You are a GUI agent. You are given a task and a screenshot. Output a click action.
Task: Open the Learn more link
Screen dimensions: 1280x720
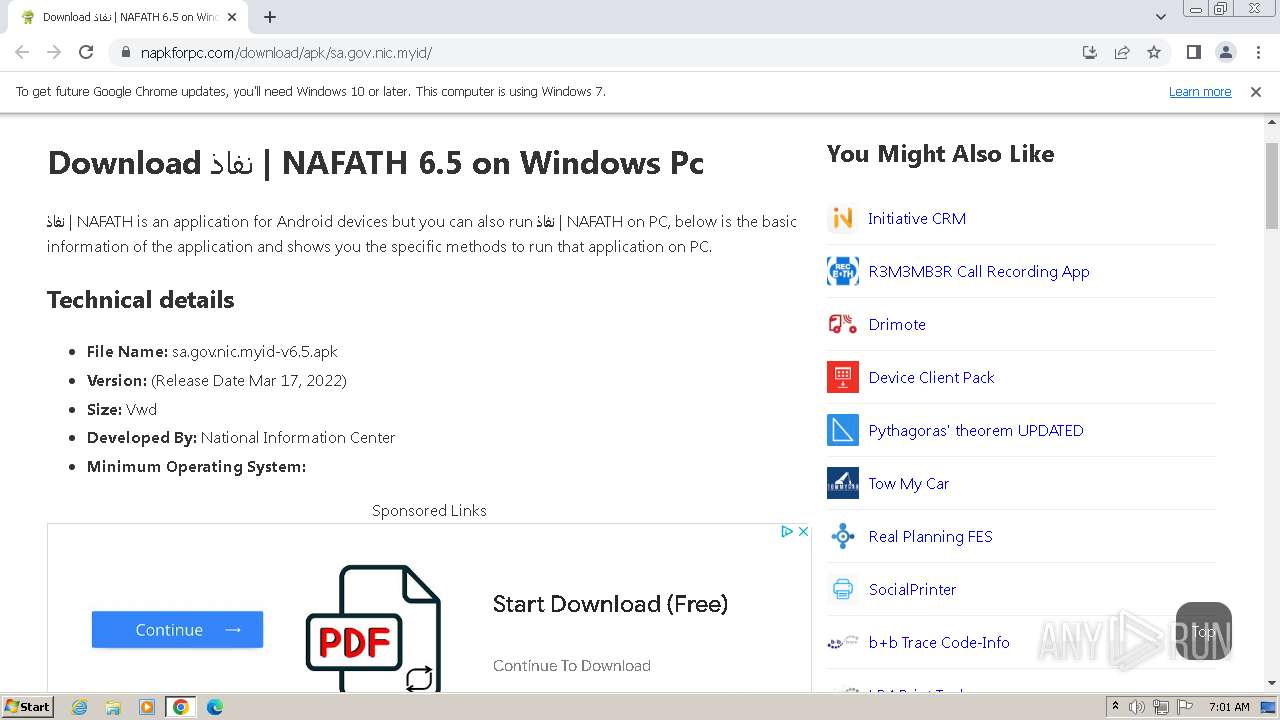[x=1200, y=92]
